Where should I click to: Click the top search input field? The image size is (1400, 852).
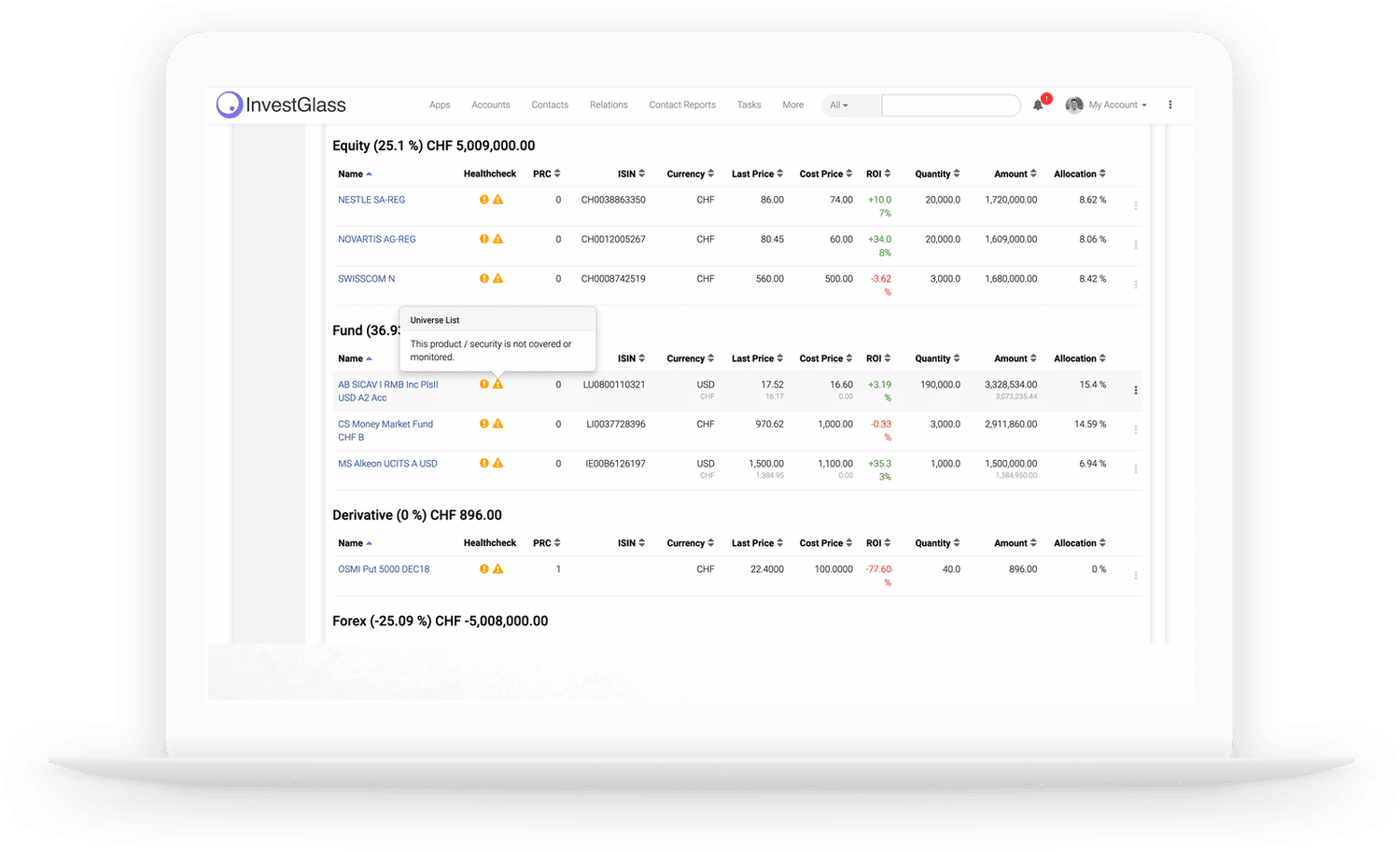point(951,105)
